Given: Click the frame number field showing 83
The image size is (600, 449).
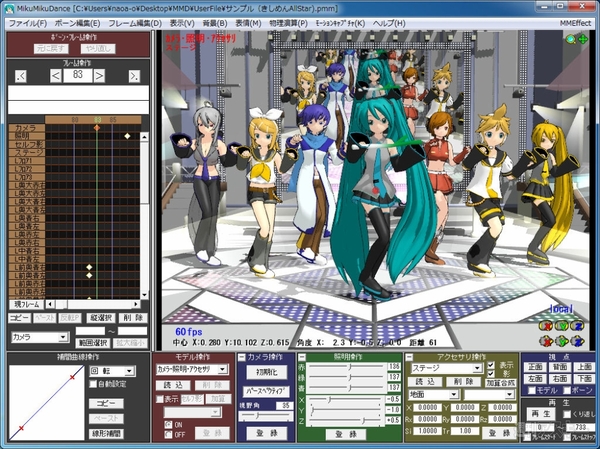Looking at the screenshot, I should [x=78, y=75].
